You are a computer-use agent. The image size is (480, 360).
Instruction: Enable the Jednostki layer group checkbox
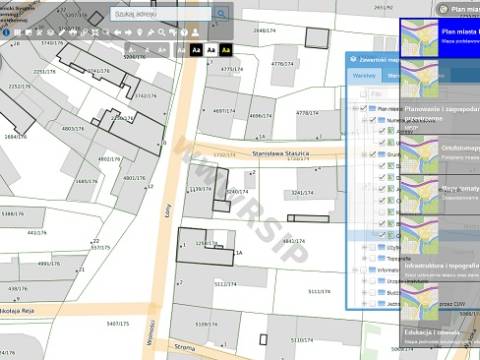pyautogui.click(x=373, y=303)
